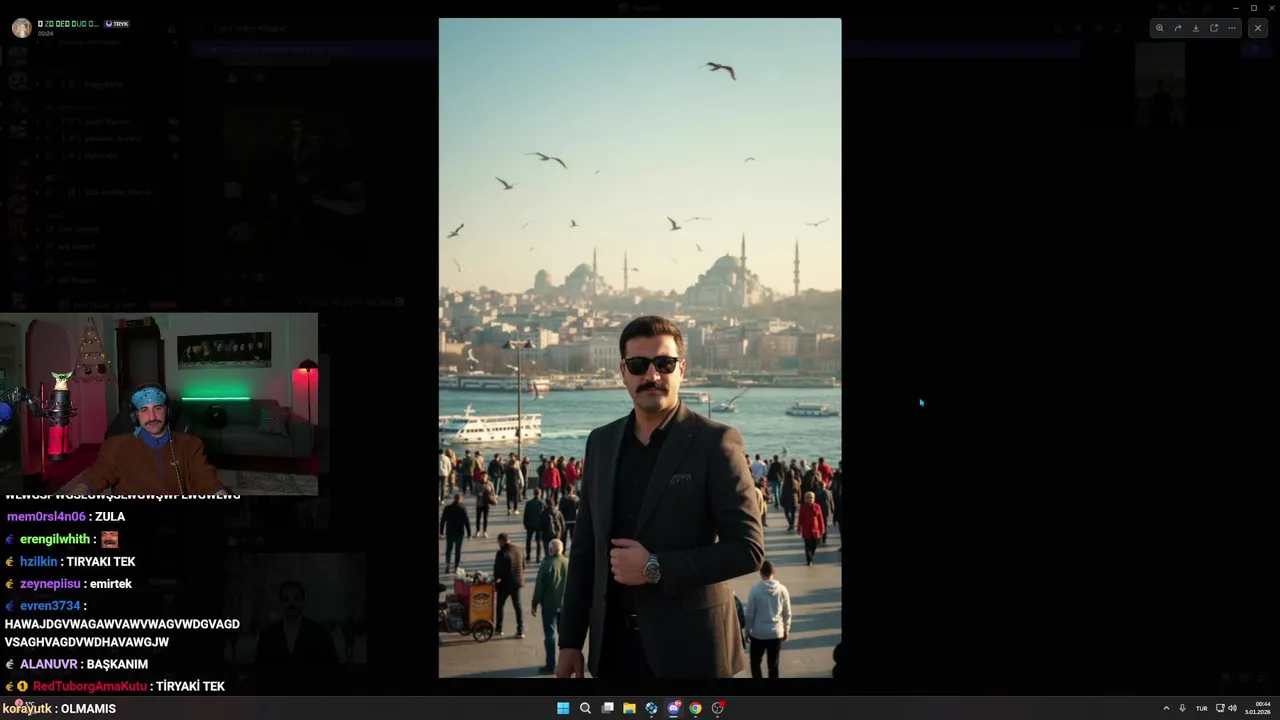Click the enlarged Istanbul portrait image
Screen dimensions: 1280x720
point(640,348)
